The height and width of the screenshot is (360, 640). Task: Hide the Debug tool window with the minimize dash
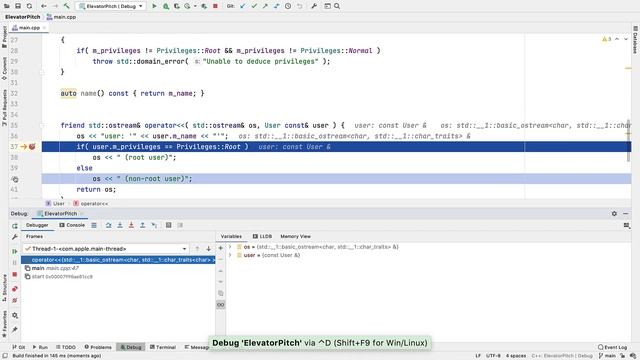625,213
